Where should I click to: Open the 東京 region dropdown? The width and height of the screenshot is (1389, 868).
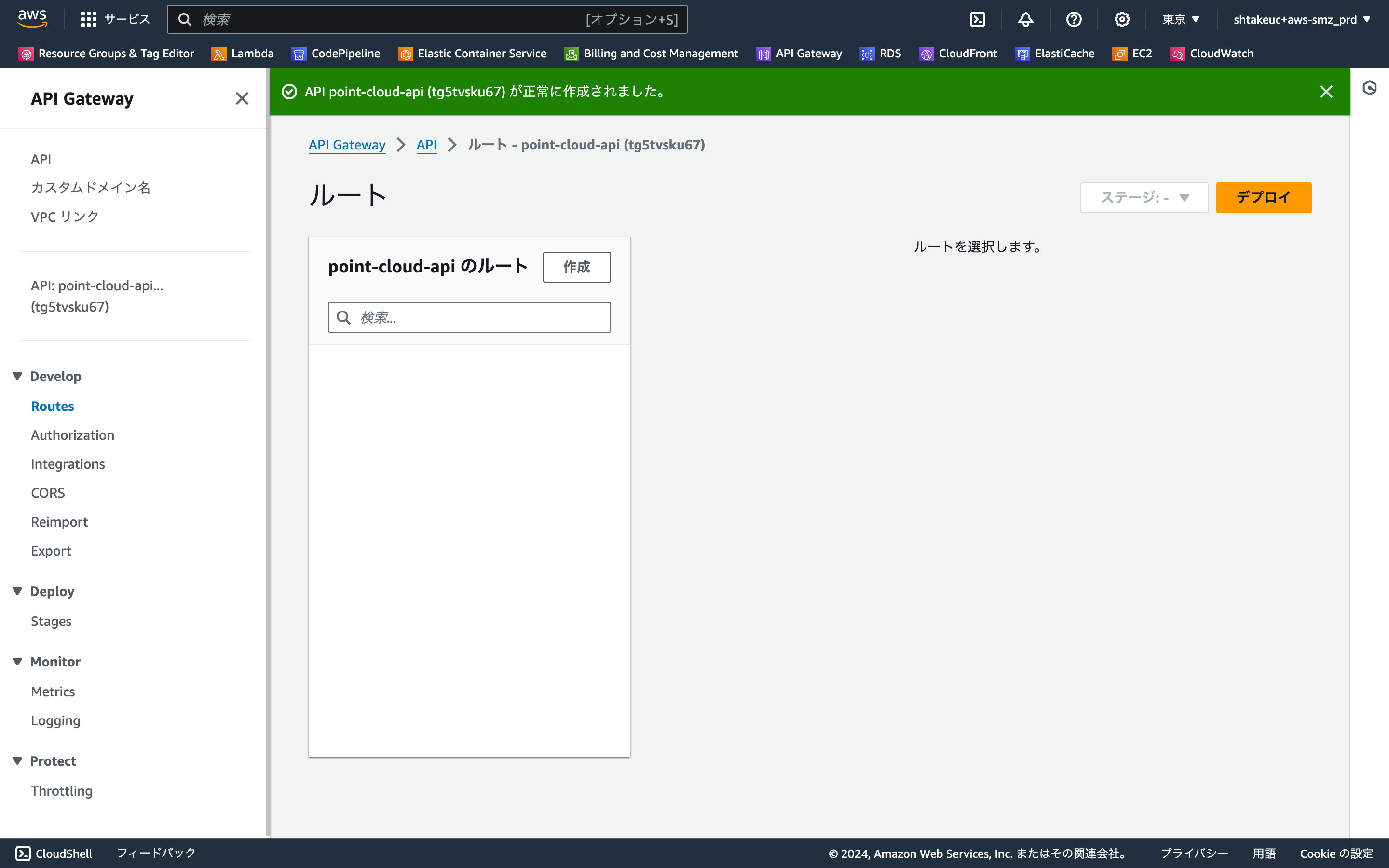click(x=1181, y=19)
